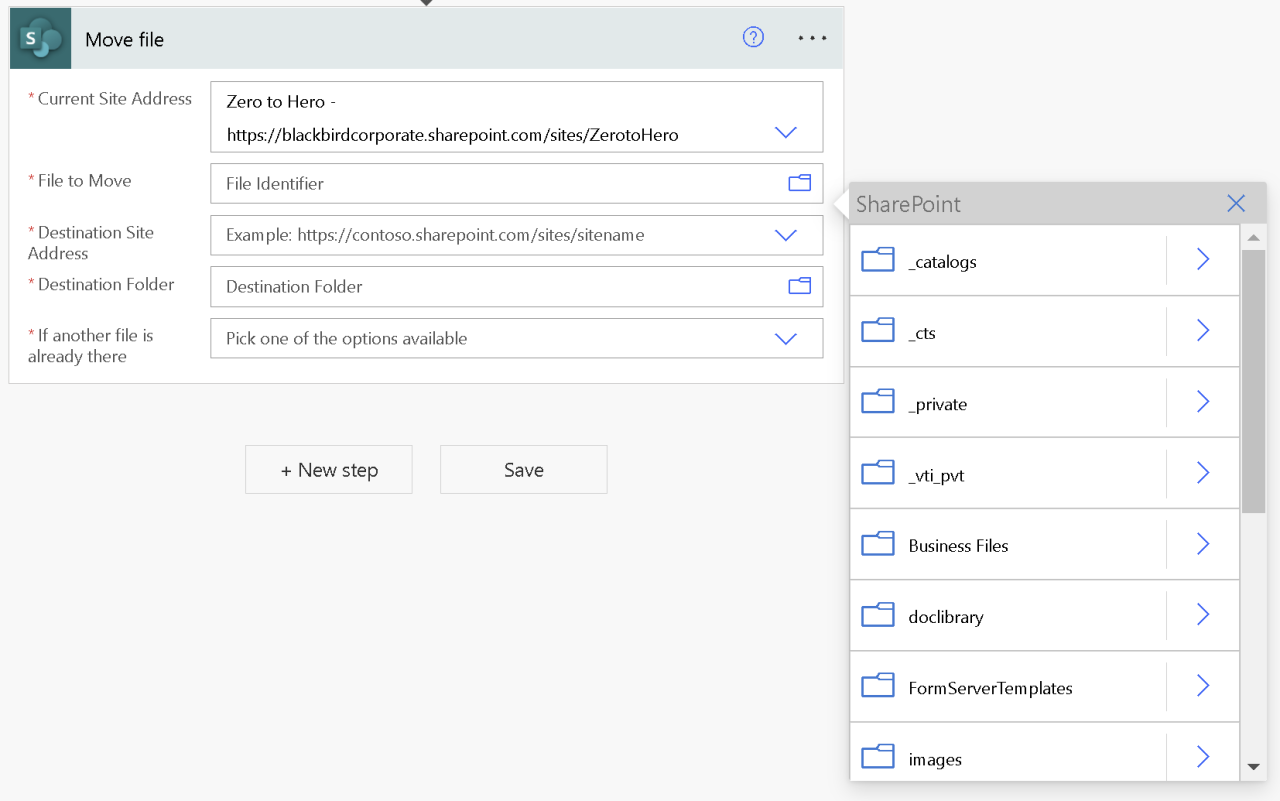Click the Move file action title
The width and height of the screenshot is (1280, 801).
pyautogui.click(x=124, y=40)
